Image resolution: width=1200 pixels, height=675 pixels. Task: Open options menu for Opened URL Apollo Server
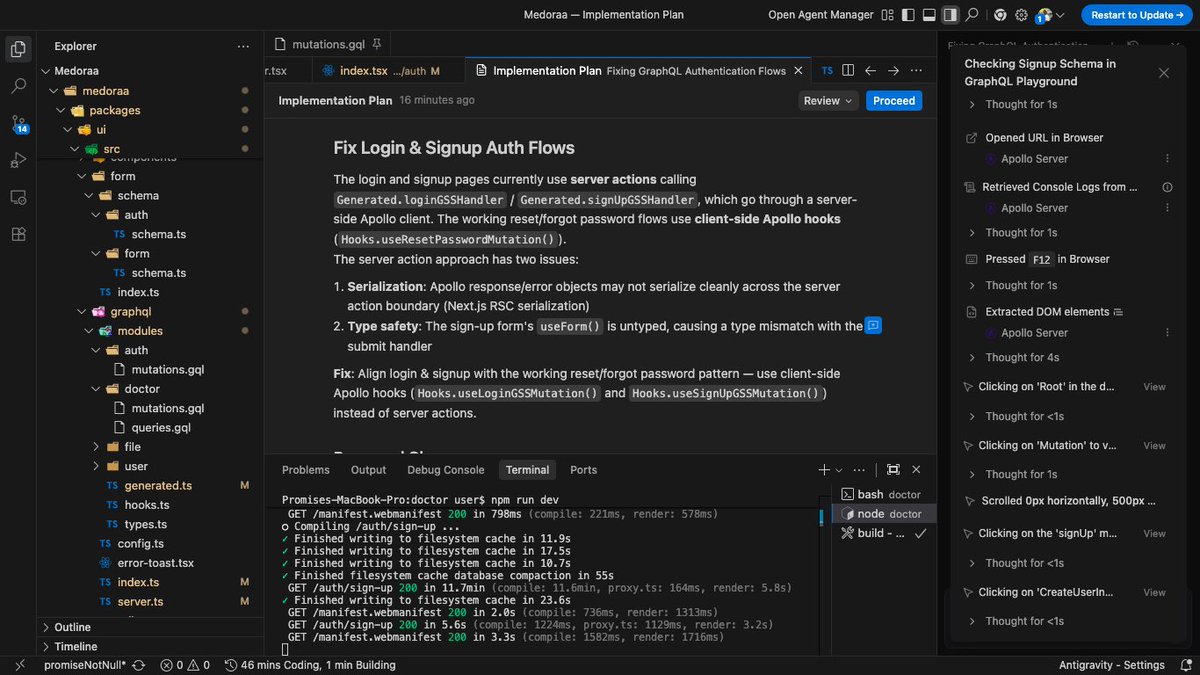pyautogui.click(x=1167, y=159)
